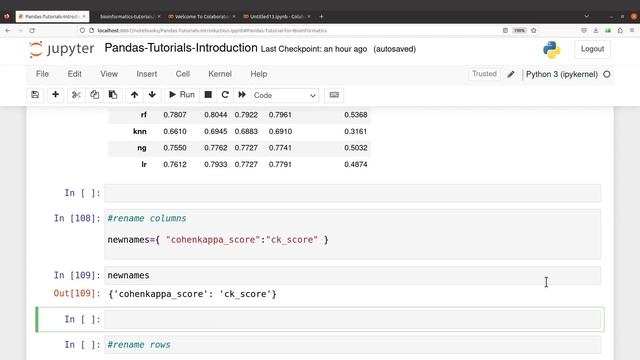Click the Logout button

(x=592, y=49)
